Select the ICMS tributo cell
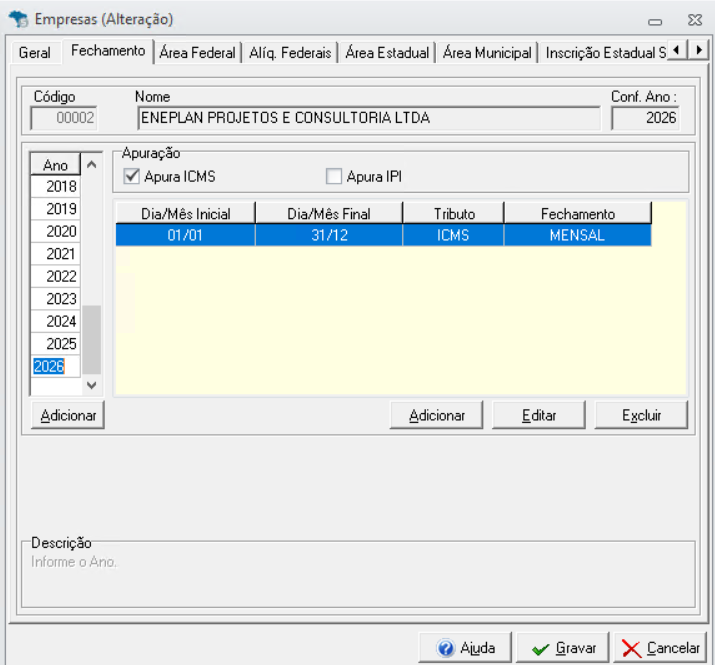 point(453,235)
